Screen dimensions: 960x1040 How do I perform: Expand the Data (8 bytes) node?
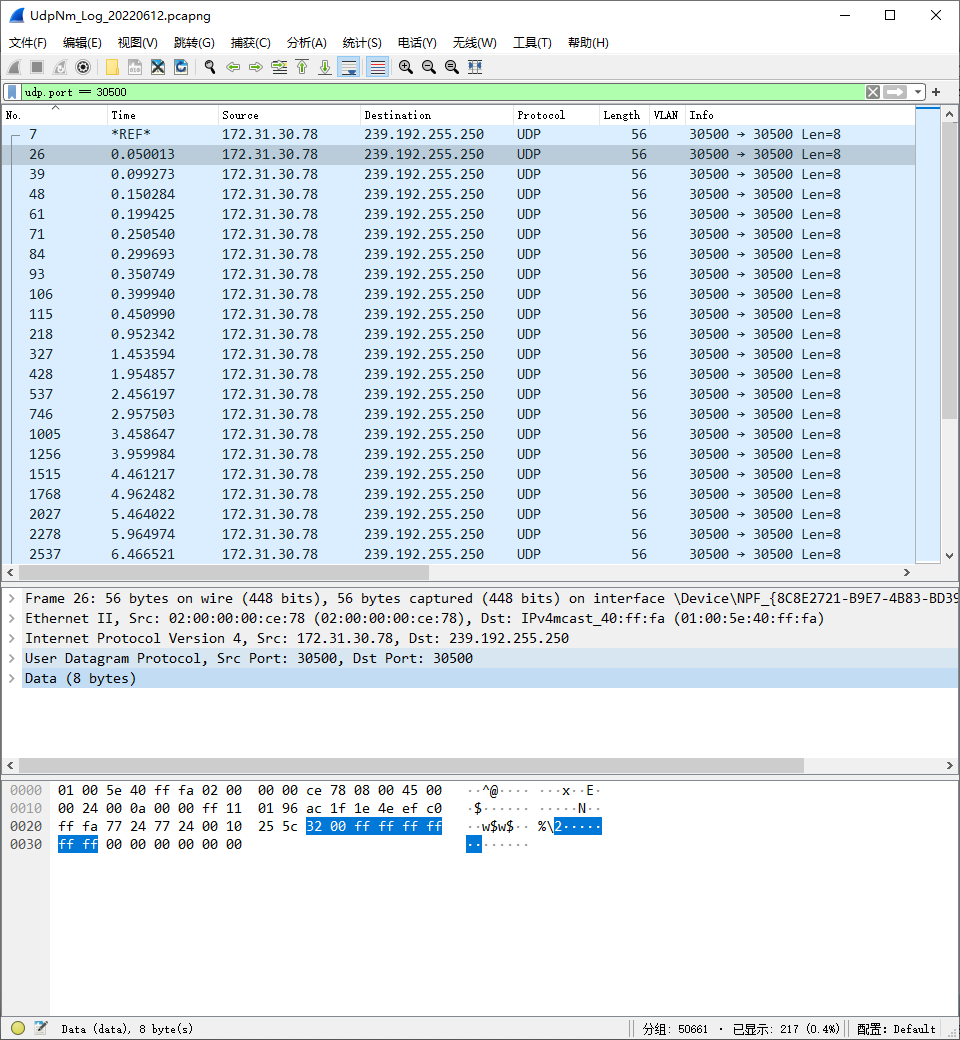[11, 678]
